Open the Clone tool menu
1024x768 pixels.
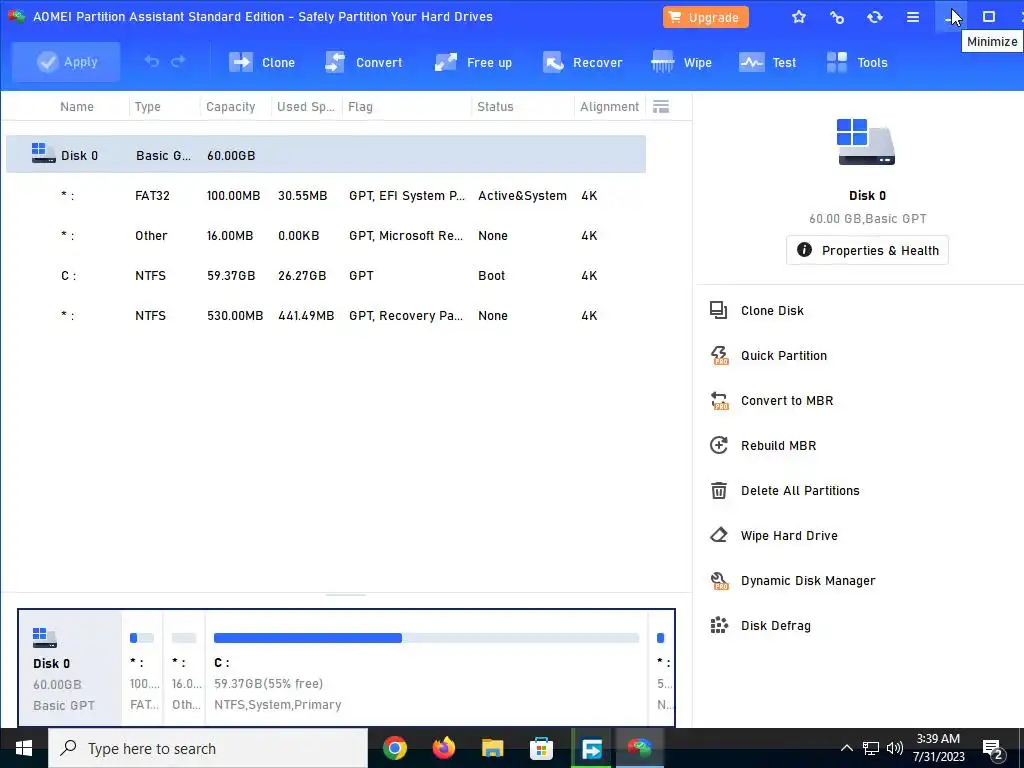click(x=262, y=63)
